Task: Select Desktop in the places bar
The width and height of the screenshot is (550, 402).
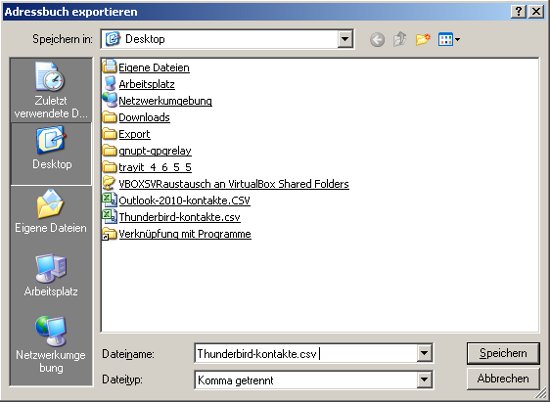Action: [x=51, y=153]
